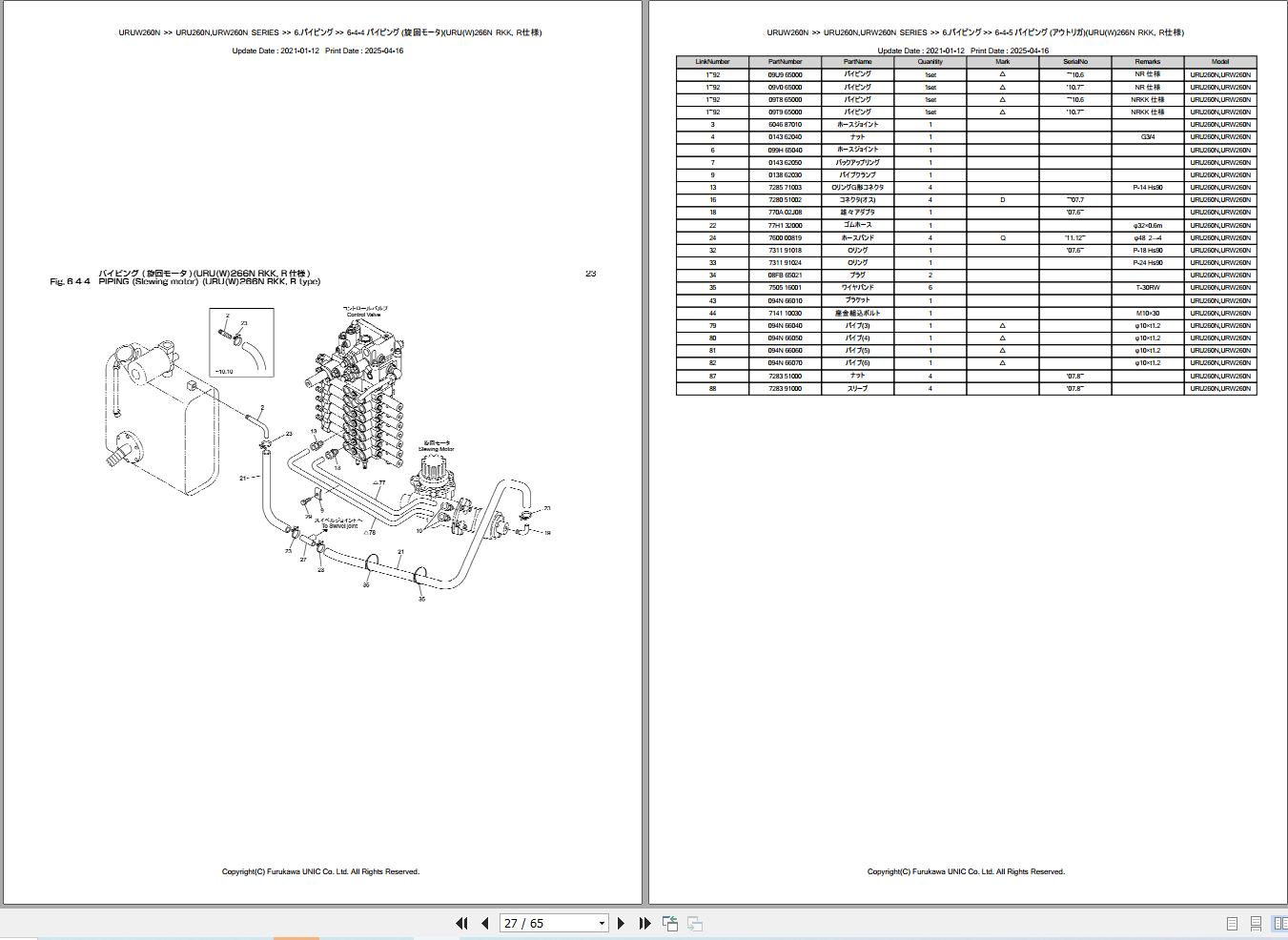Select part number 770A 02J08
Viewport: 1288px width, 940px height.
tap(785, 213)
